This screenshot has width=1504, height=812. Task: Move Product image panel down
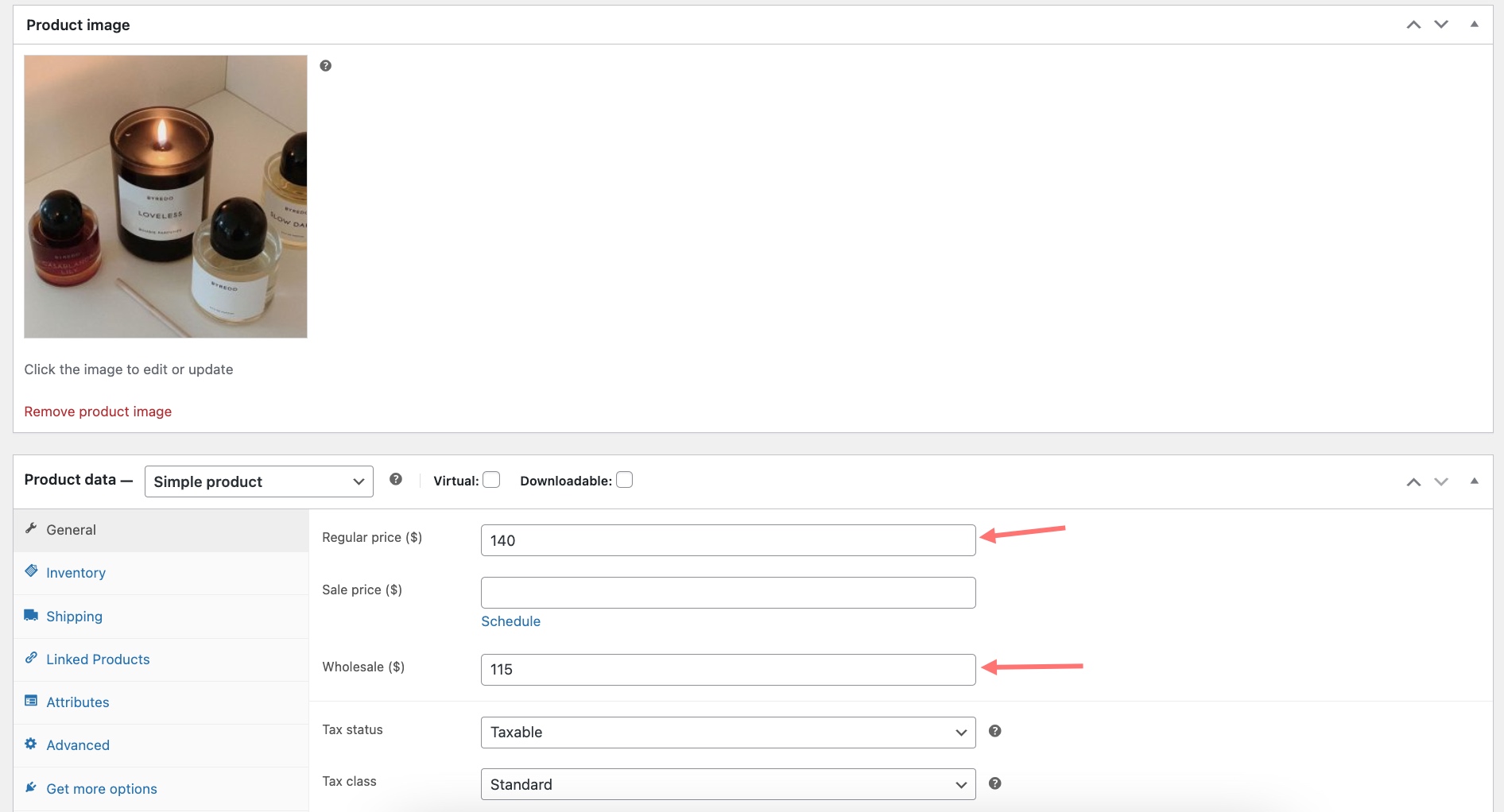(x=1441, y=25)
